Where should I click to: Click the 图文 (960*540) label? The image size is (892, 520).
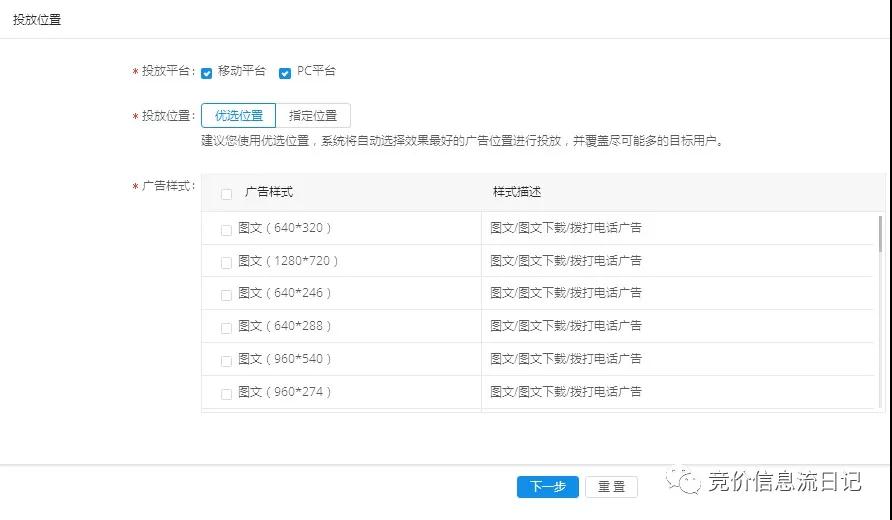(x=284, y=359)
